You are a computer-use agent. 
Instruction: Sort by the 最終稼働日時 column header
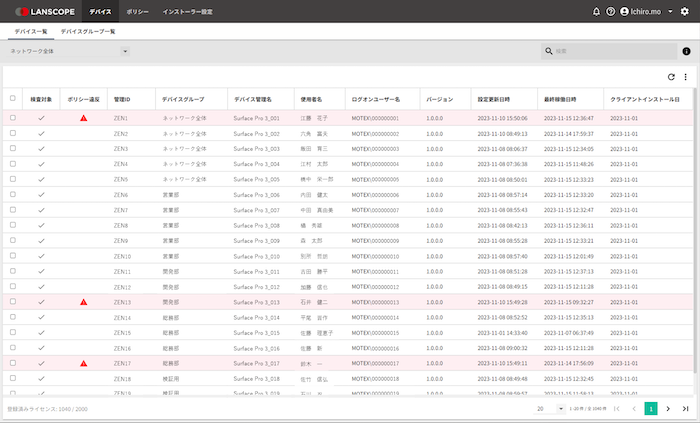560,100
